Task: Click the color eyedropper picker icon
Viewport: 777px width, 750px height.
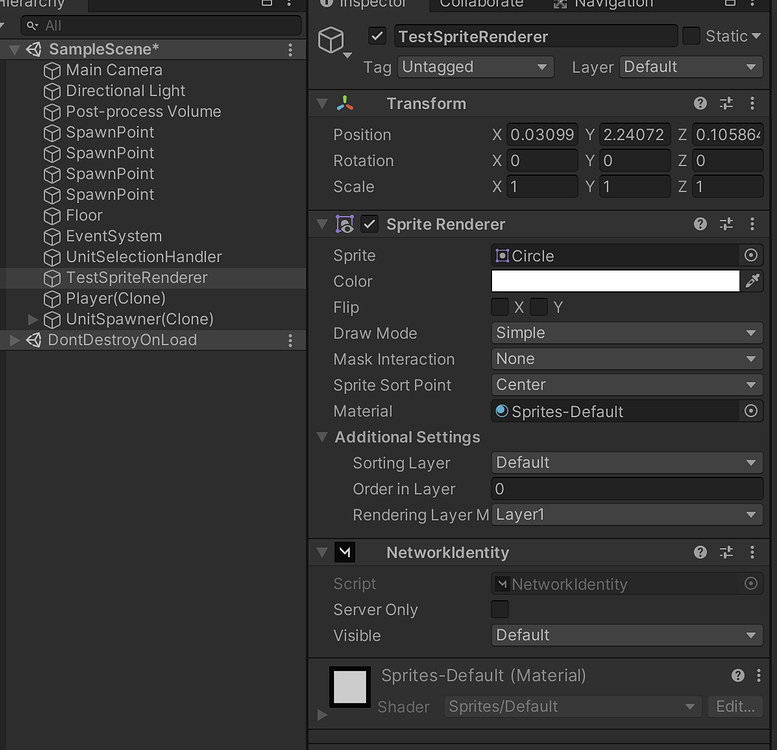Action: [753, 282]
